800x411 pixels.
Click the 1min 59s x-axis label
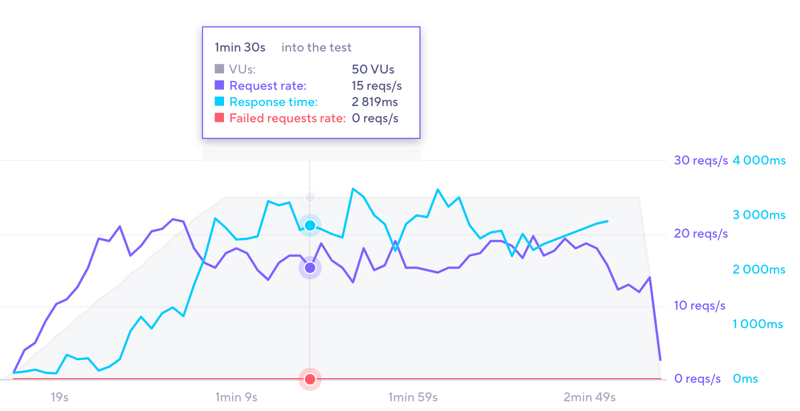click(413, 398)
